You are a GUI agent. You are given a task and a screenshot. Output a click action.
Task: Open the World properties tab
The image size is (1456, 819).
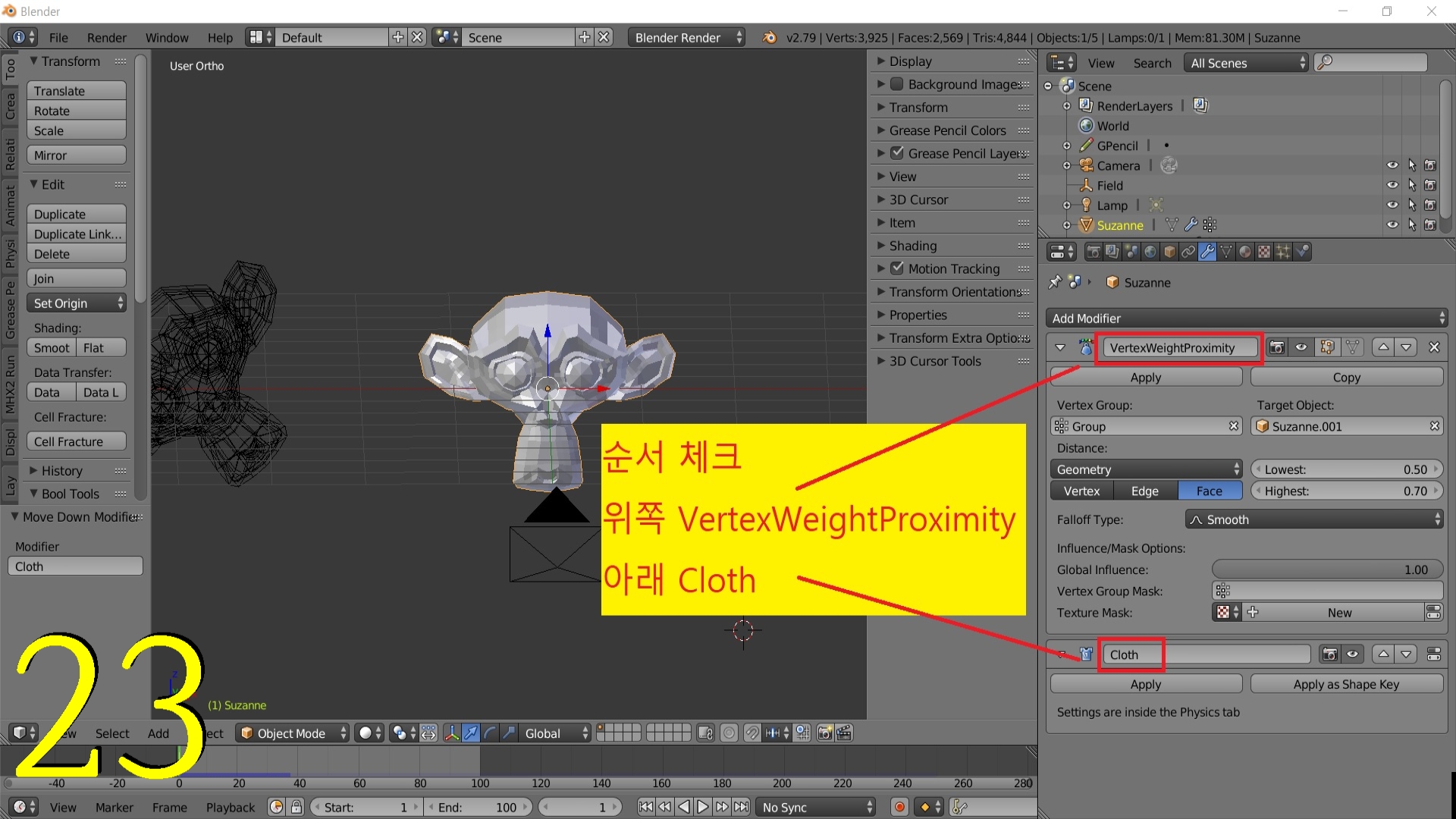tap(1150, 252)
